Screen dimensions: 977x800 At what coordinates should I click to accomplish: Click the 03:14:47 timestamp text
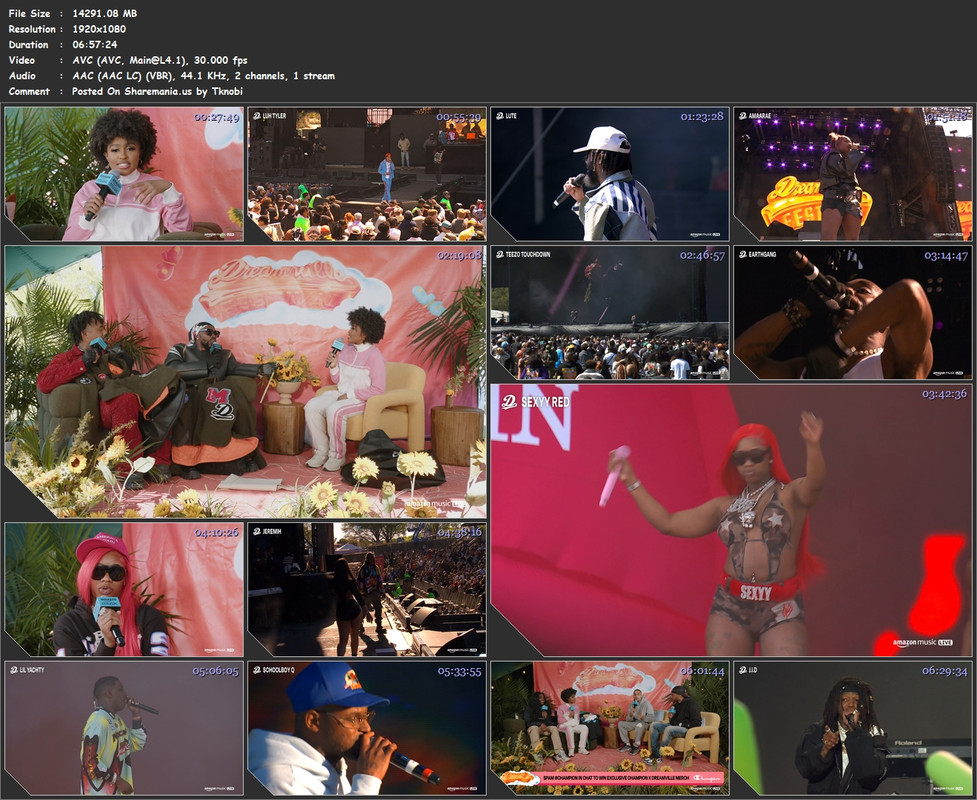[945, 255]
